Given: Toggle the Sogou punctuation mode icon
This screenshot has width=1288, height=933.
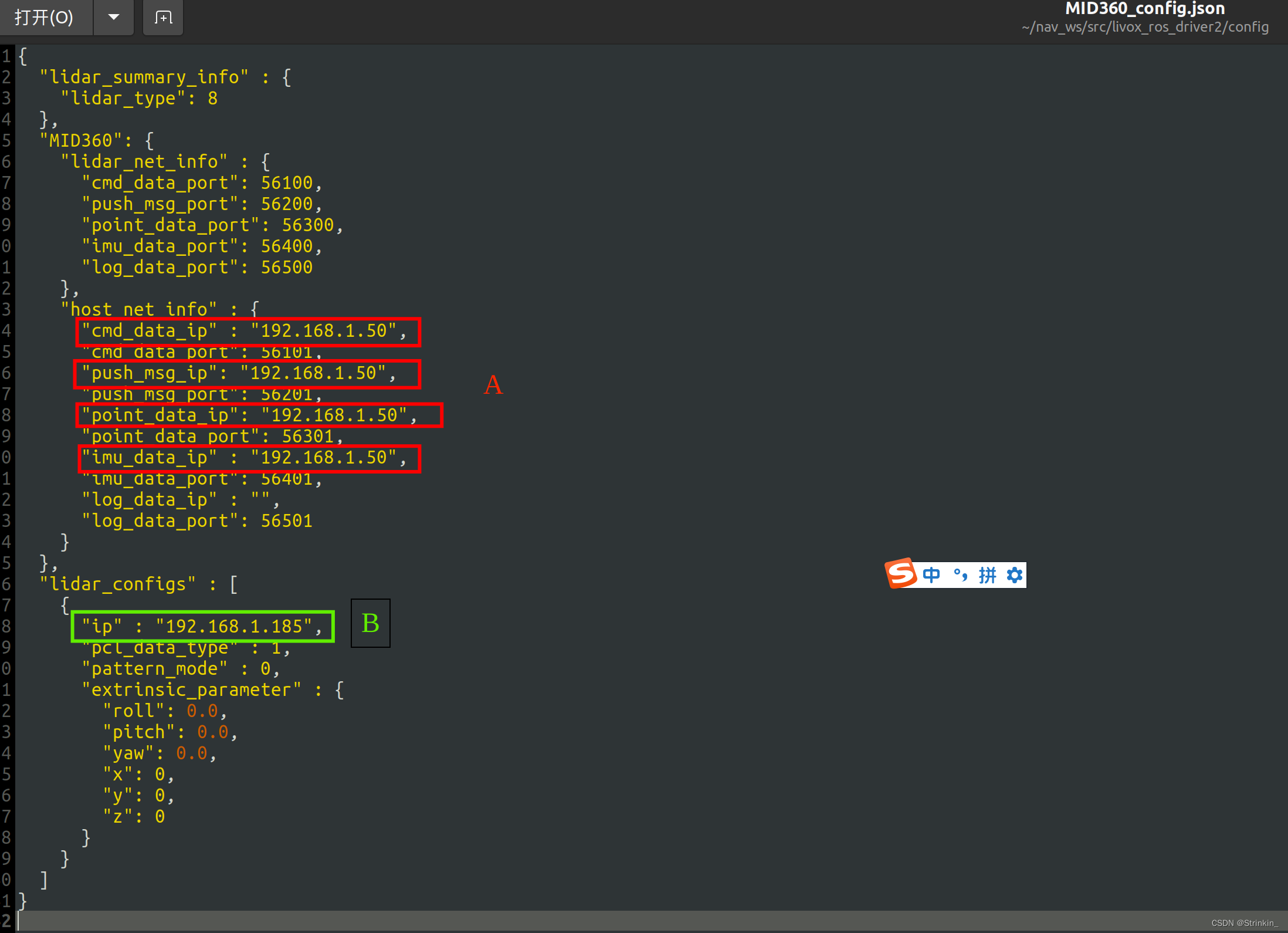Looking at the screenshot, I should point(960,574).
